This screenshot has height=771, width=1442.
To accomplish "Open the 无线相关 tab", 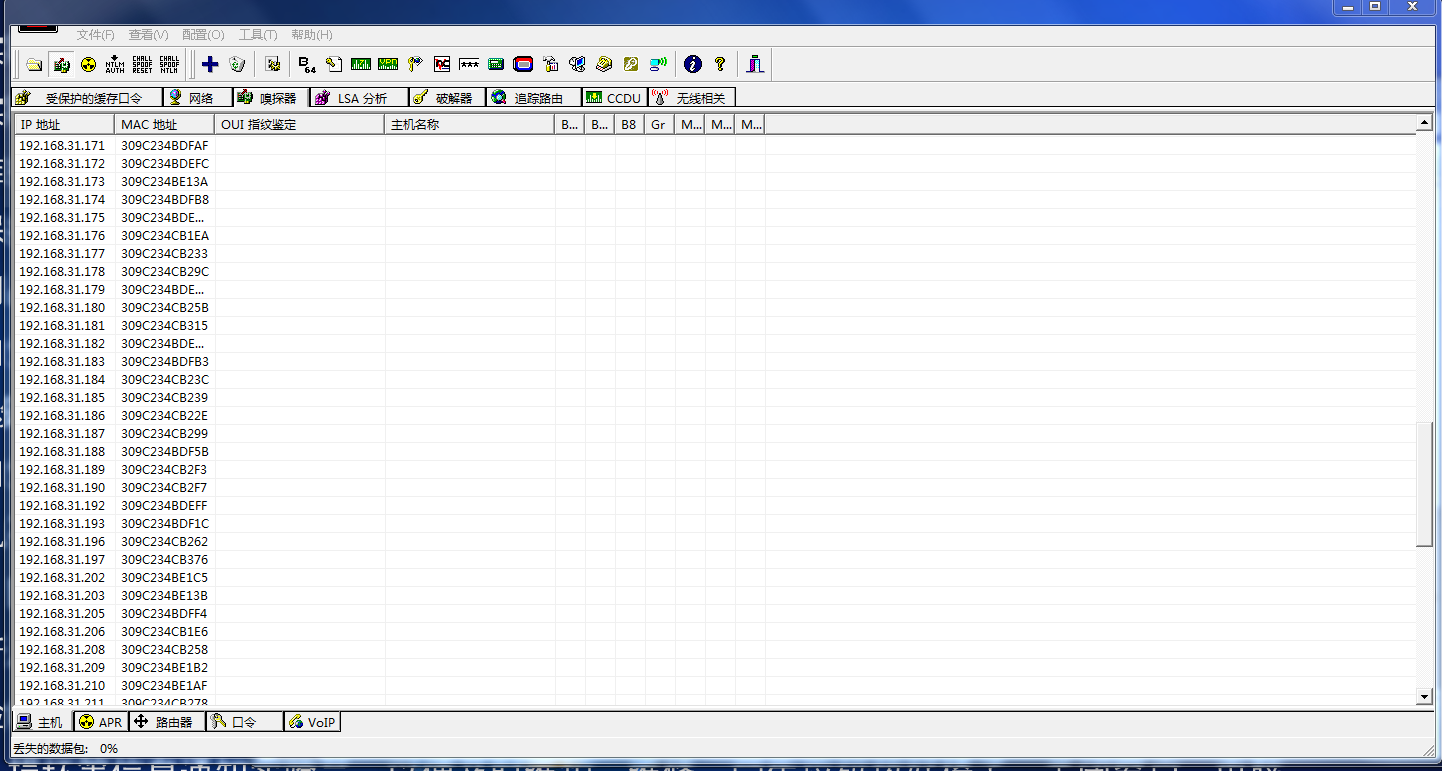I will [x=692, y=98].
